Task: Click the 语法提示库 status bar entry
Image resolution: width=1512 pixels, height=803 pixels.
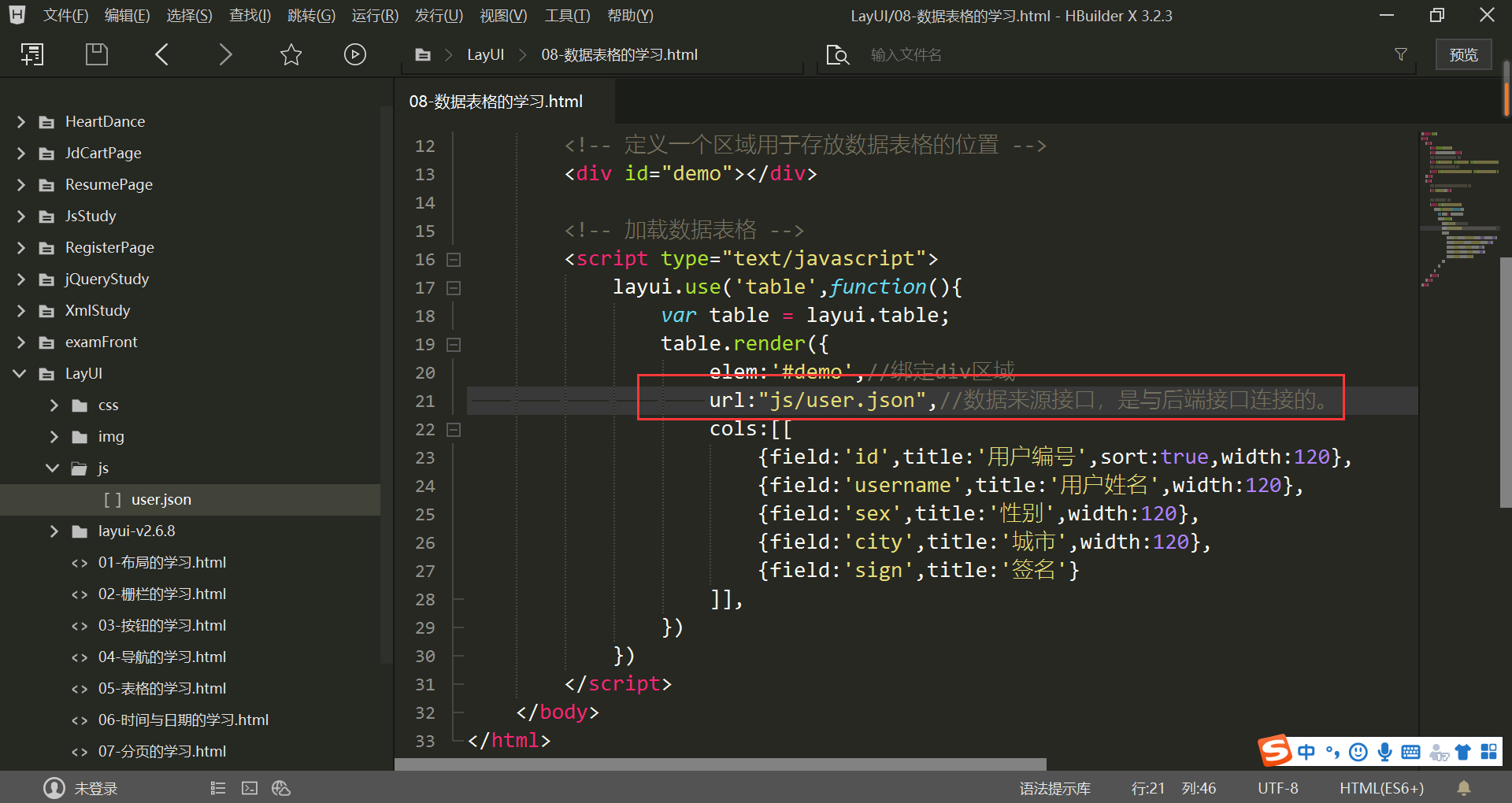Action: click(x=1054, y=788)
